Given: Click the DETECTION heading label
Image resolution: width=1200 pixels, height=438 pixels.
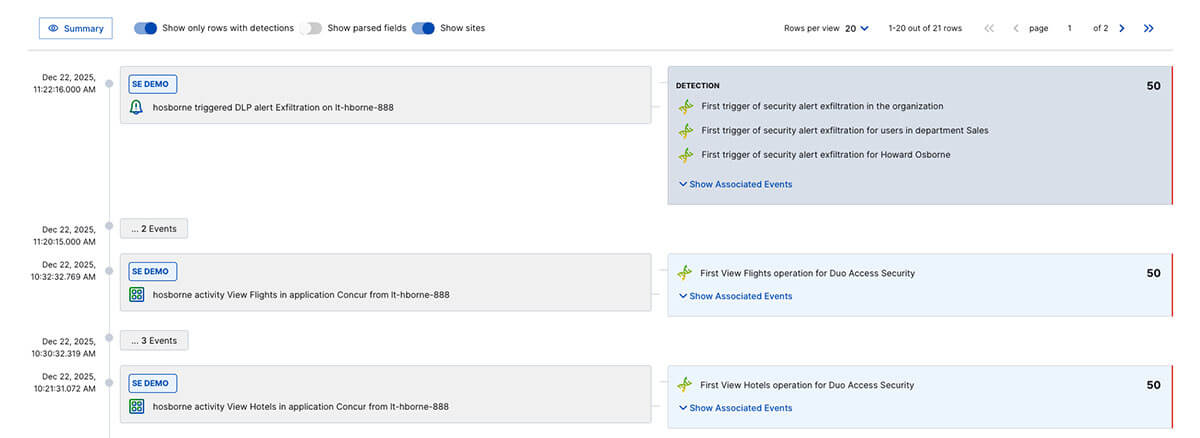Looking at the screenshot, I should coord(697,86).
